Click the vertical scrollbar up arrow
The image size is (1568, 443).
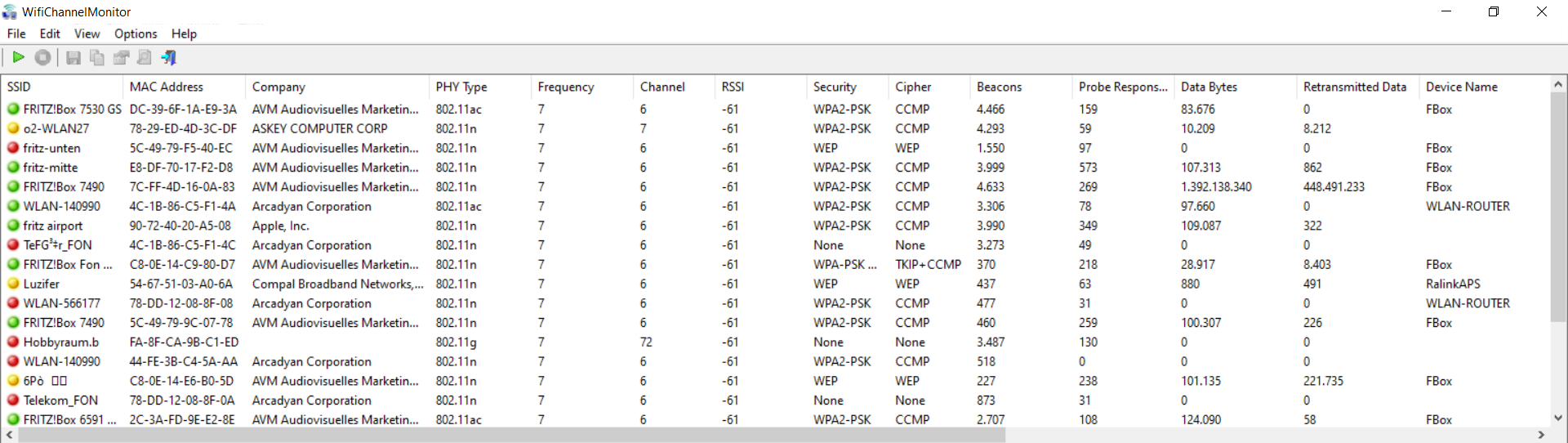tap(1558, 84)
